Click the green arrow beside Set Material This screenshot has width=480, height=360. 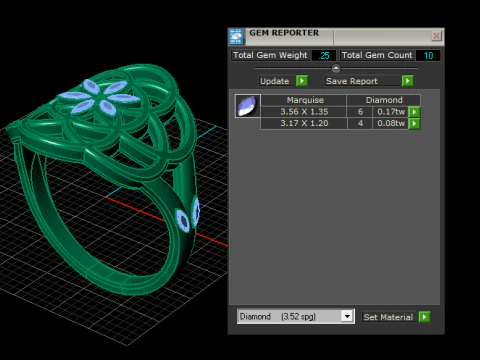[424, 317]
